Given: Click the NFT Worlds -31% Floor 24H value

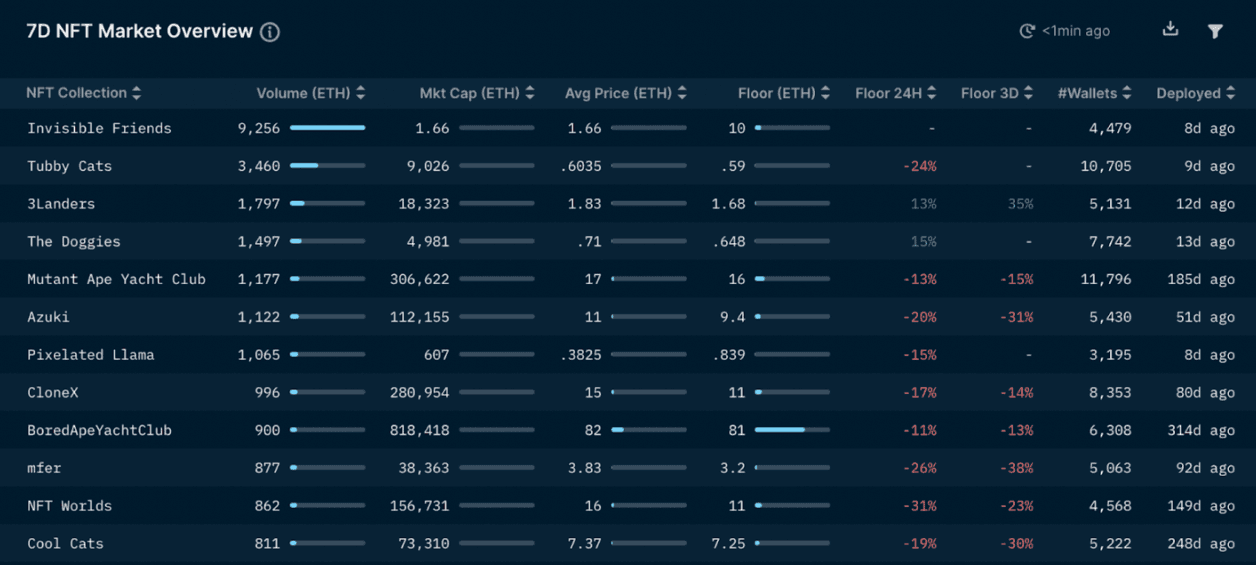Looking at the screenshot, I should click(919, 506).
